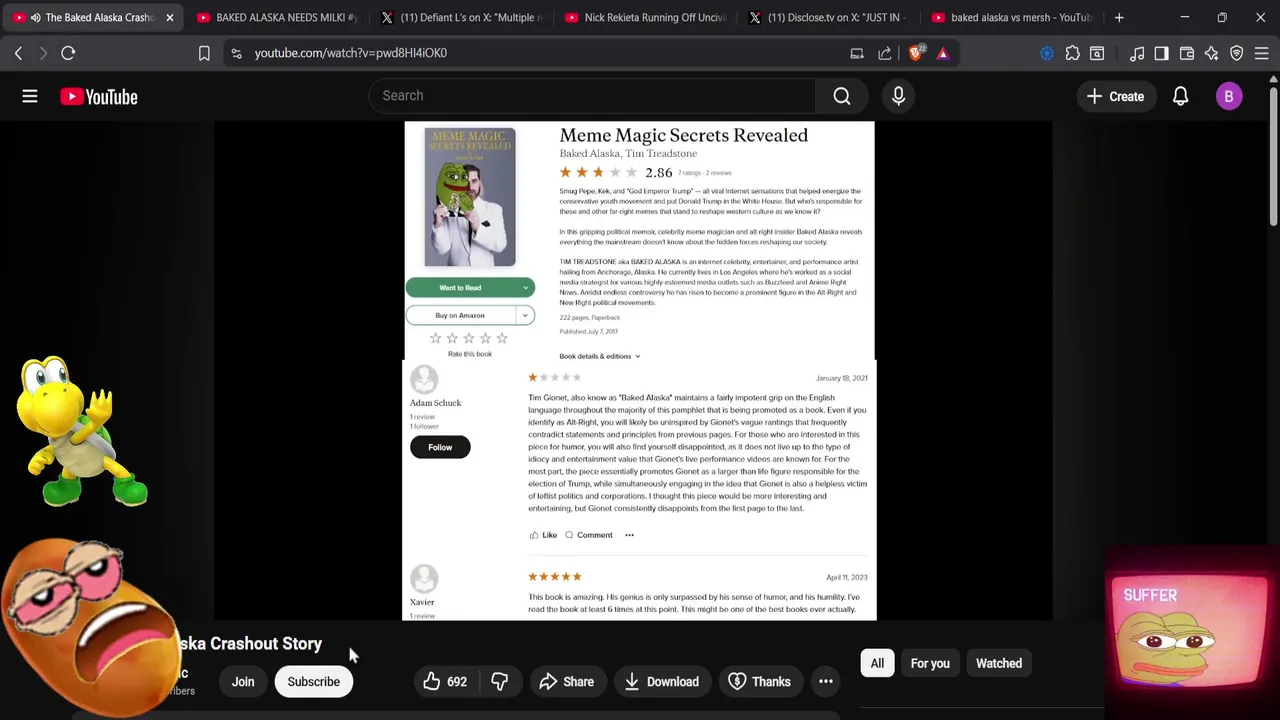Click the Join channel button
Image resolution: width=1280 pixels, height=720 pixels.
coord(243,682)
